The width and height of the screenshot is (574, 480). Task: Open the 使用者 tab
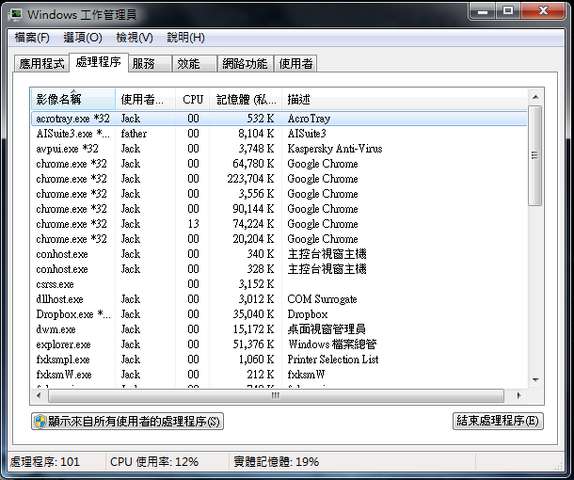point(296,63)
